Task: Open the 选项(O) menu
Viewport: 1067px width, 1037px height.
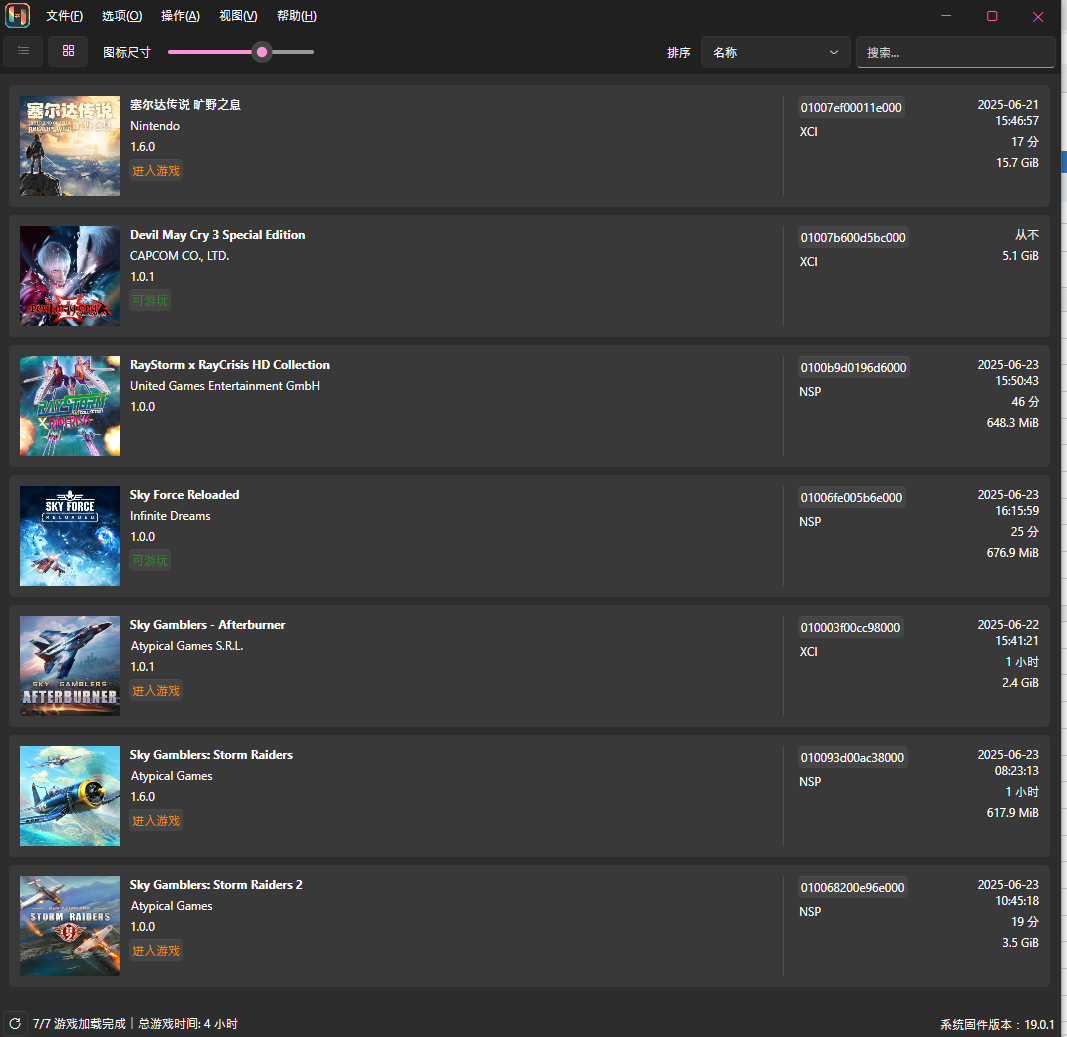Action: point(122,16)
